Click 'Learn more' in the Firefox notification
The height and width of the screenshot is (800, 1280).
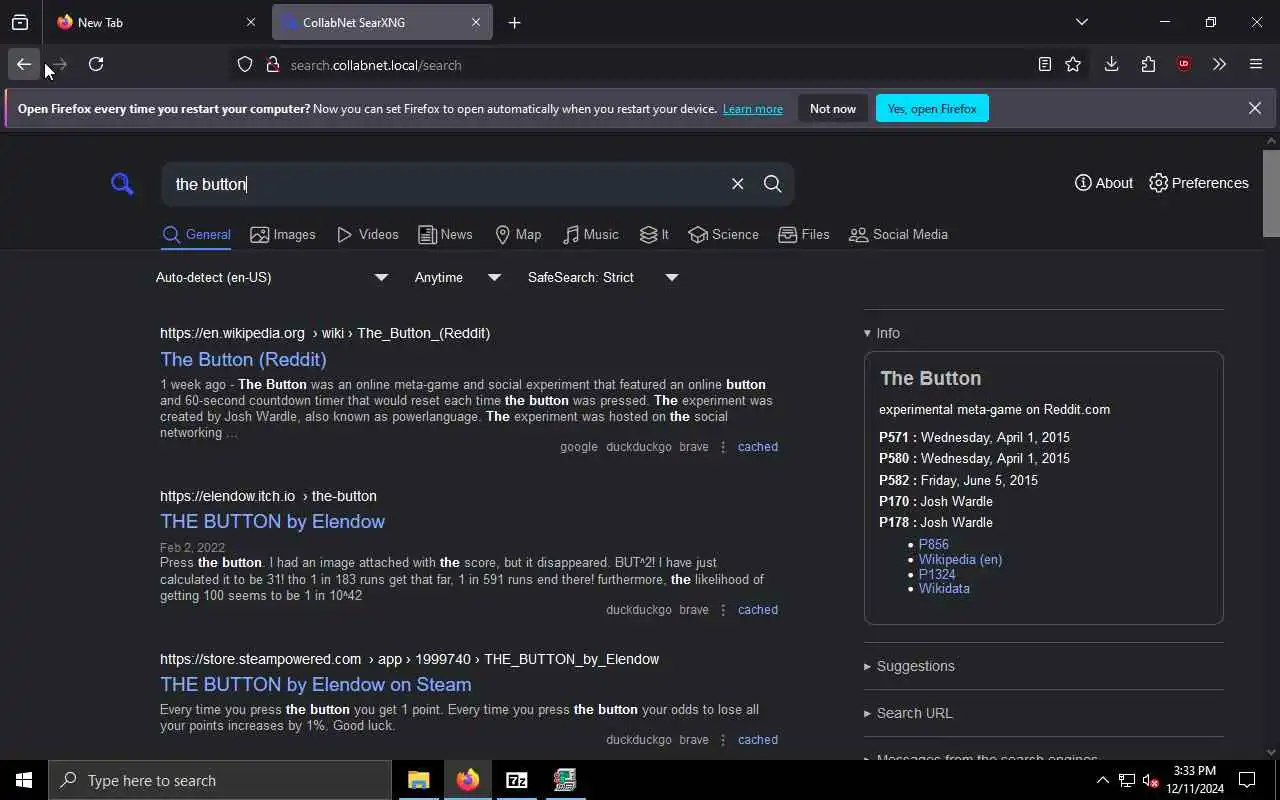tap(752, 109)
